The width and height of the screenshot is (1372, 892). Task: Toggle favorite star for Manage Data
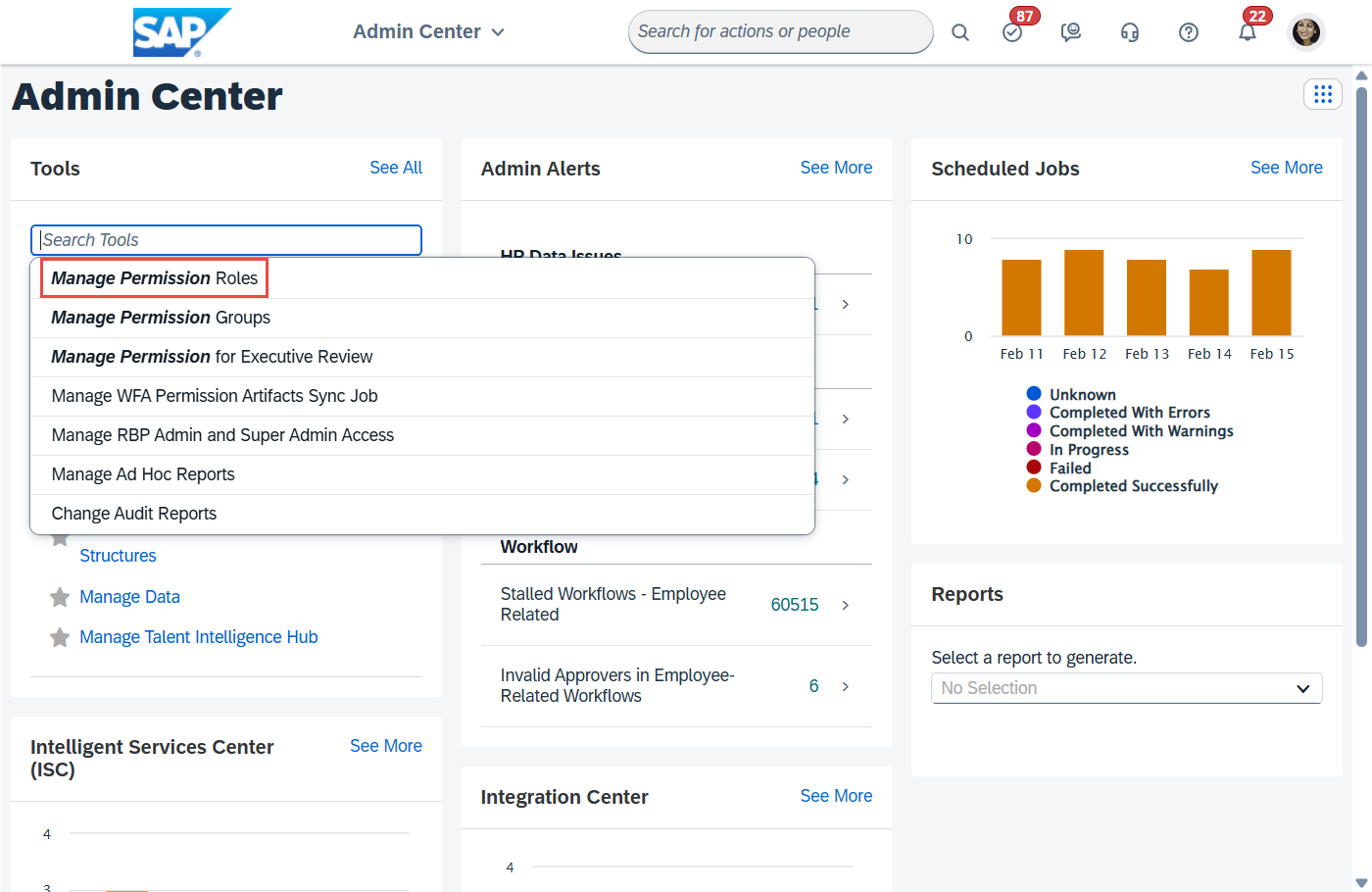pyautogui.click(x=60, y=597)
